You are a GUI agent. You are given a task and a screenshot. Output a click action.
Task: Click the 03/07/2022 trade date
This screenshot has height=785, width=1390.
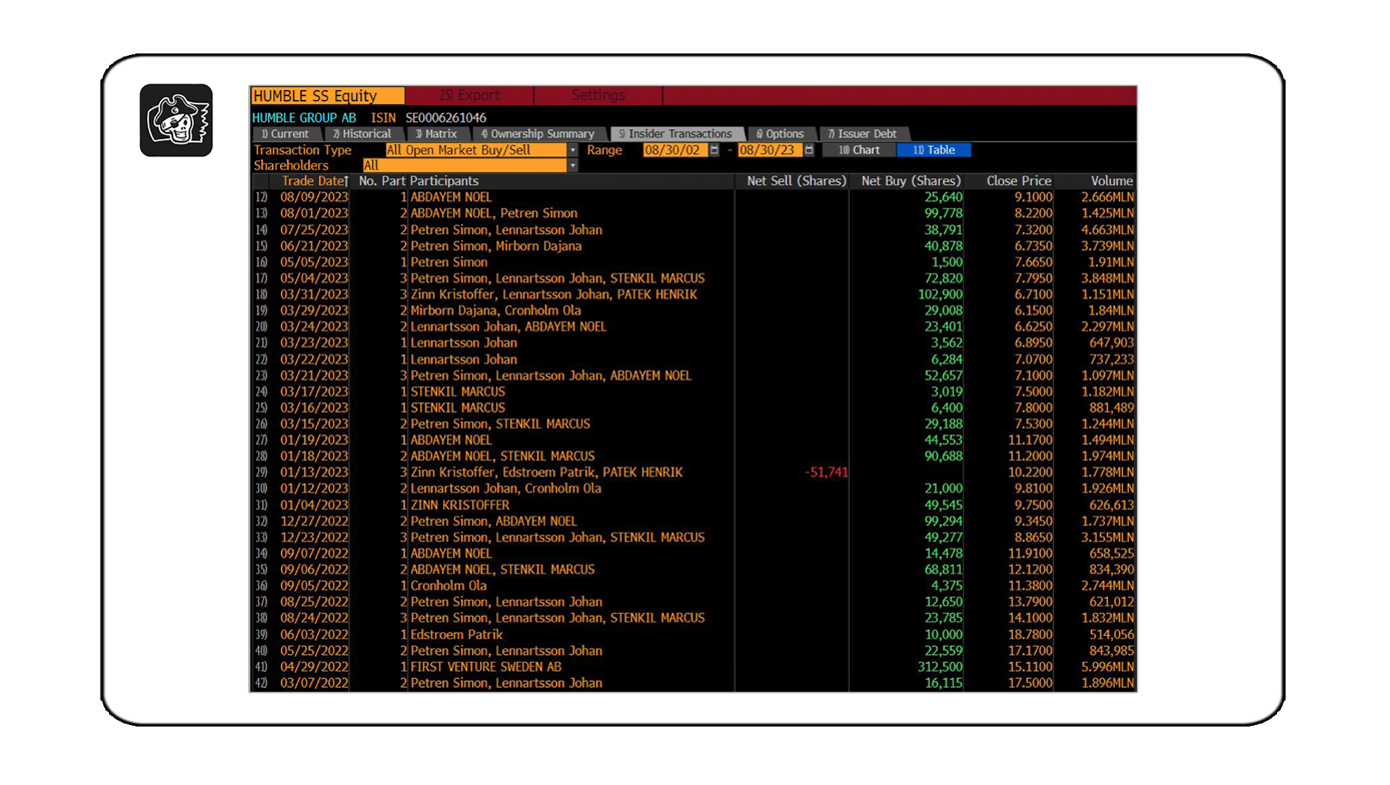pos(314,683)
